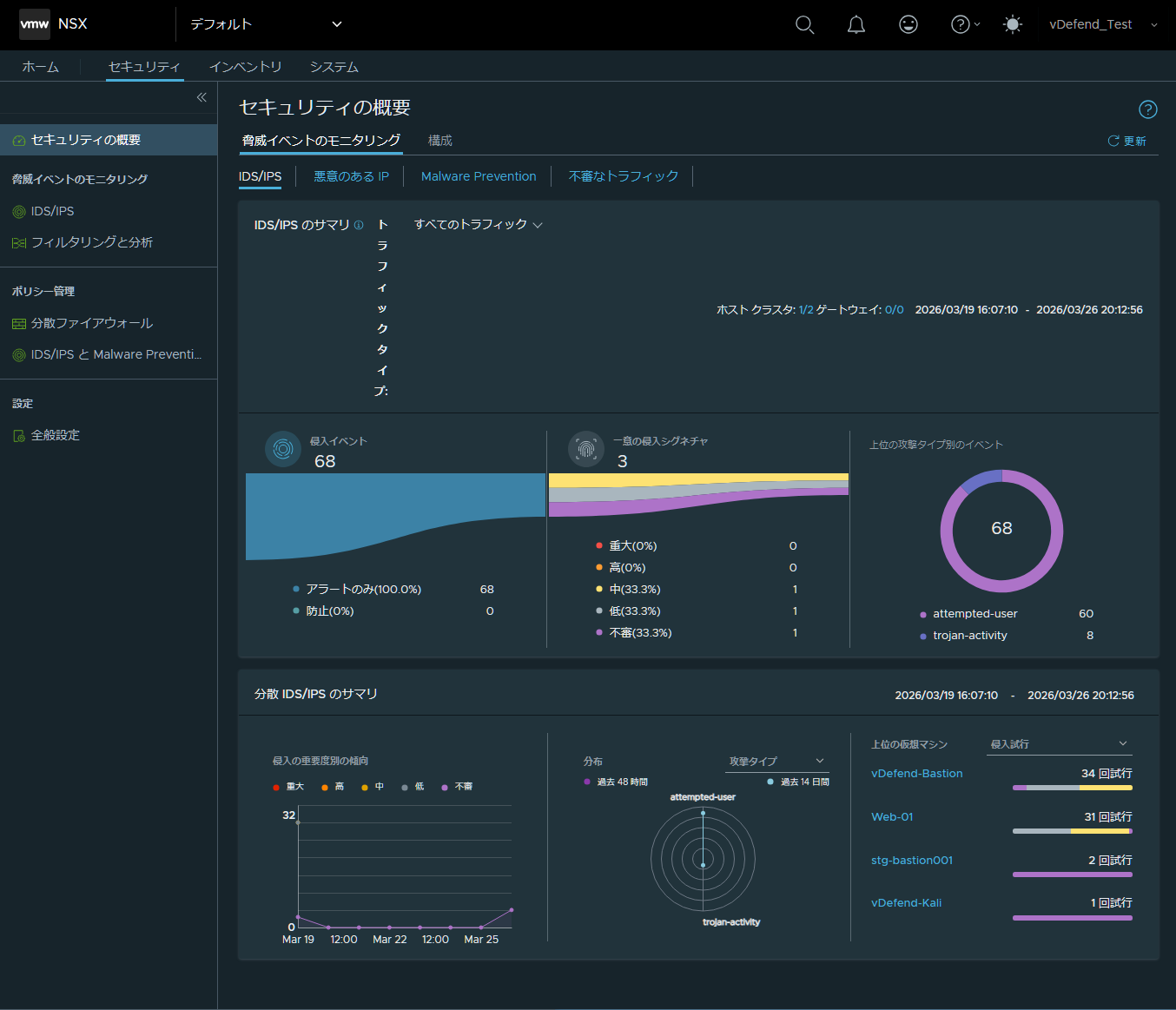The height and width of the screenshot is (1010, 1176).
Task: Switch to the インベントリ tab
Action: pyautogui.click(x=246, y=67)
